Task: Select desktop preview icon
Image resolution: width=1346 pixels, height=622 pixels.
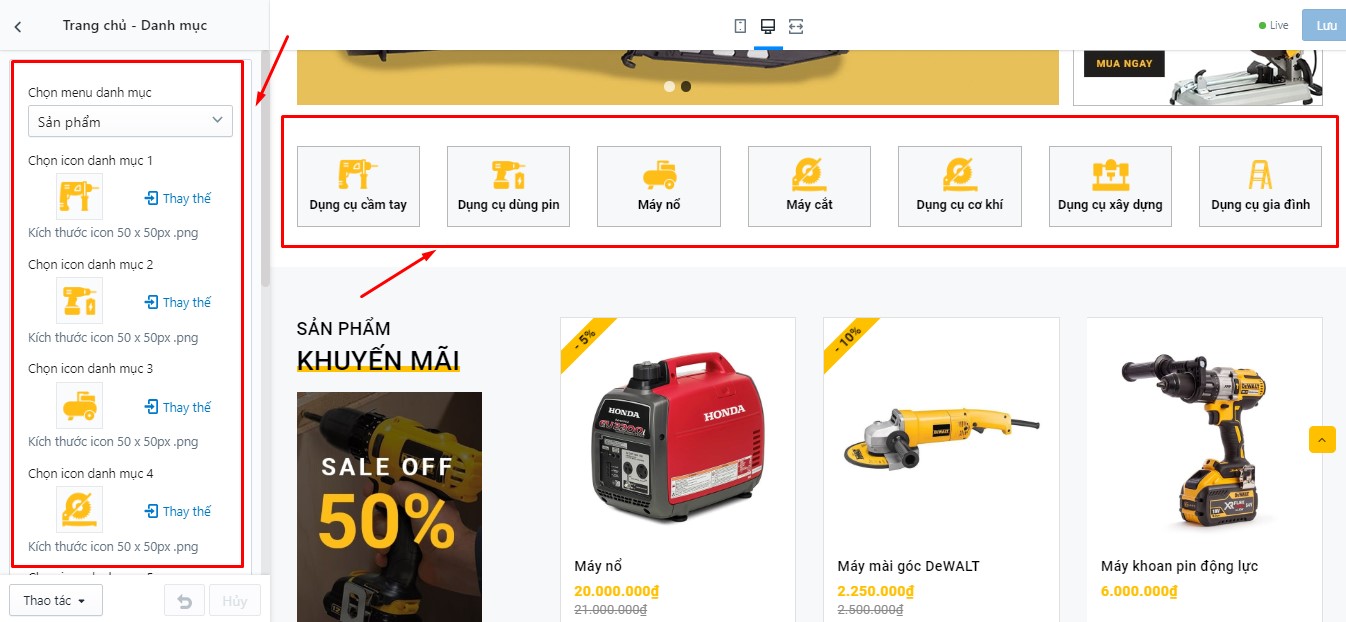Action: 768,26
